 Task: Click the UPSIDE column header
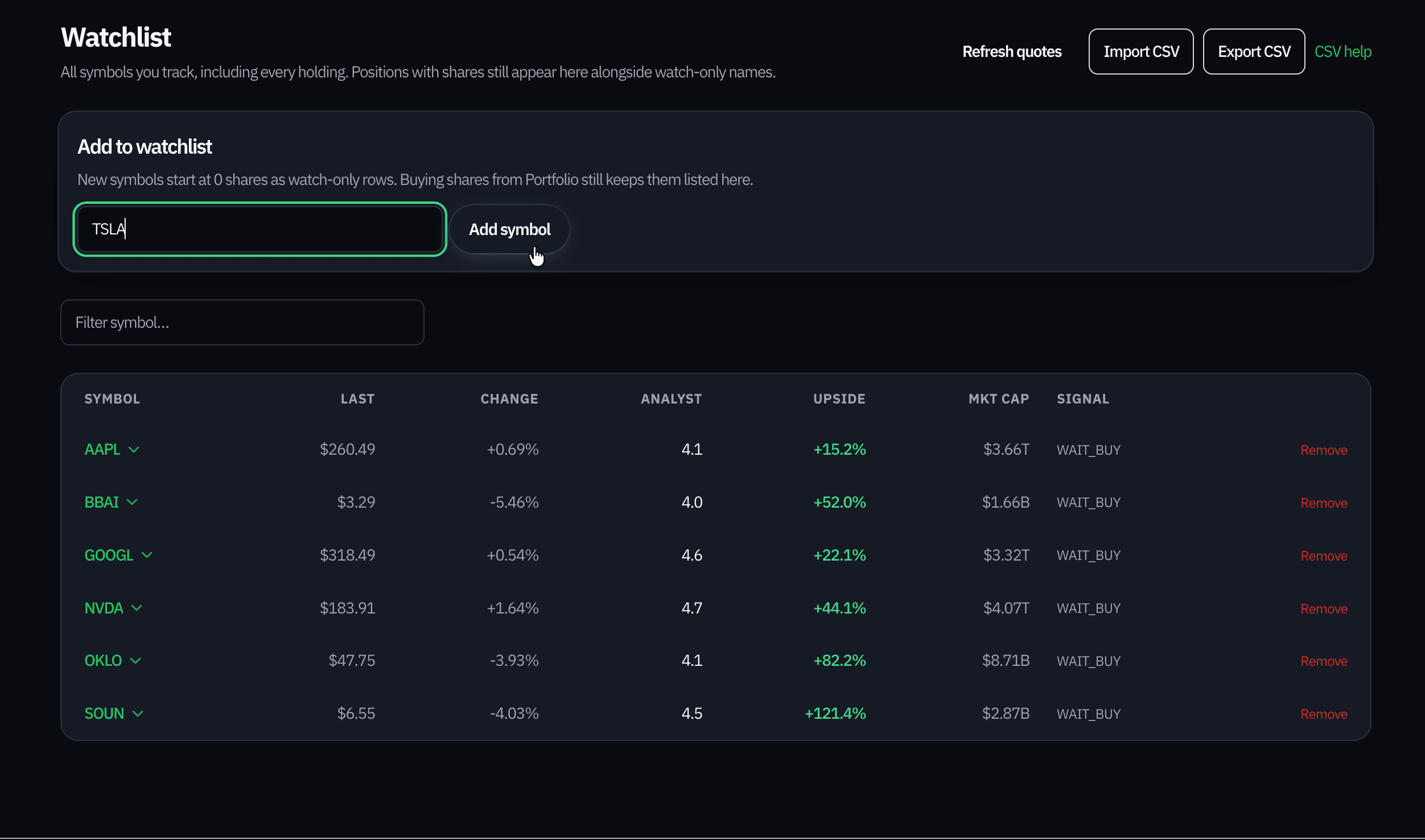pos(839,399)
